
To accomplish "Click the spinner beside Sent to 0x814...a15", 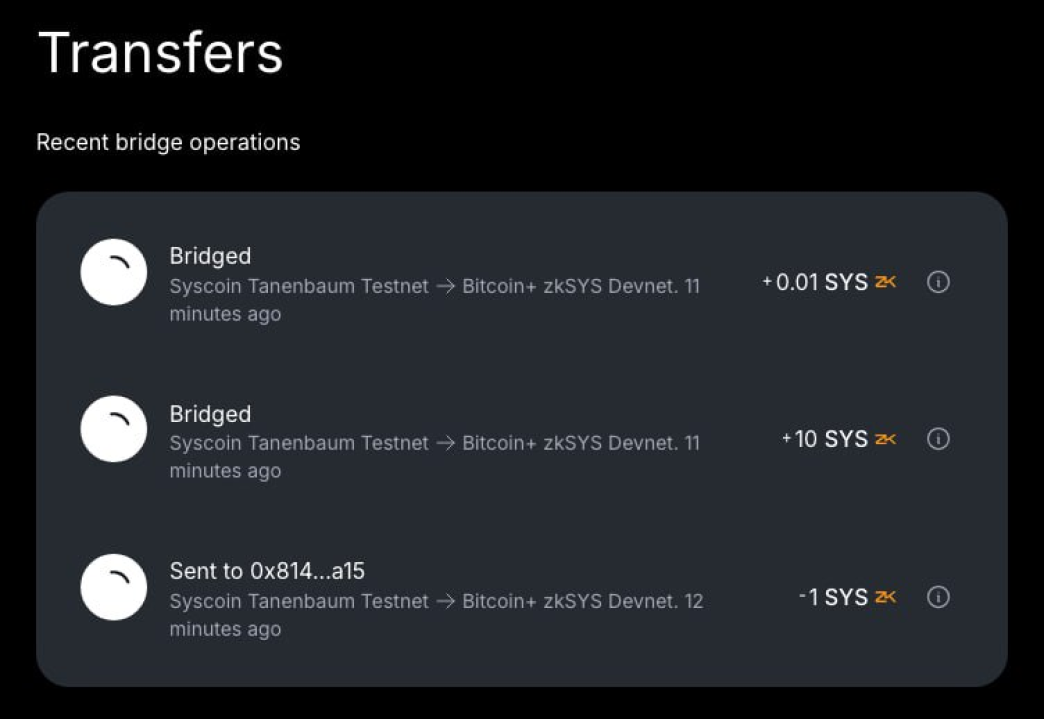I will point(114,587).
